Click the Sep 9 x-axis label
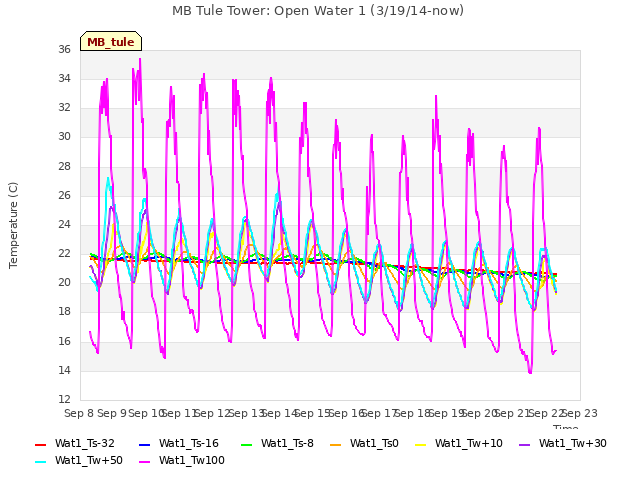 (112, 413)
